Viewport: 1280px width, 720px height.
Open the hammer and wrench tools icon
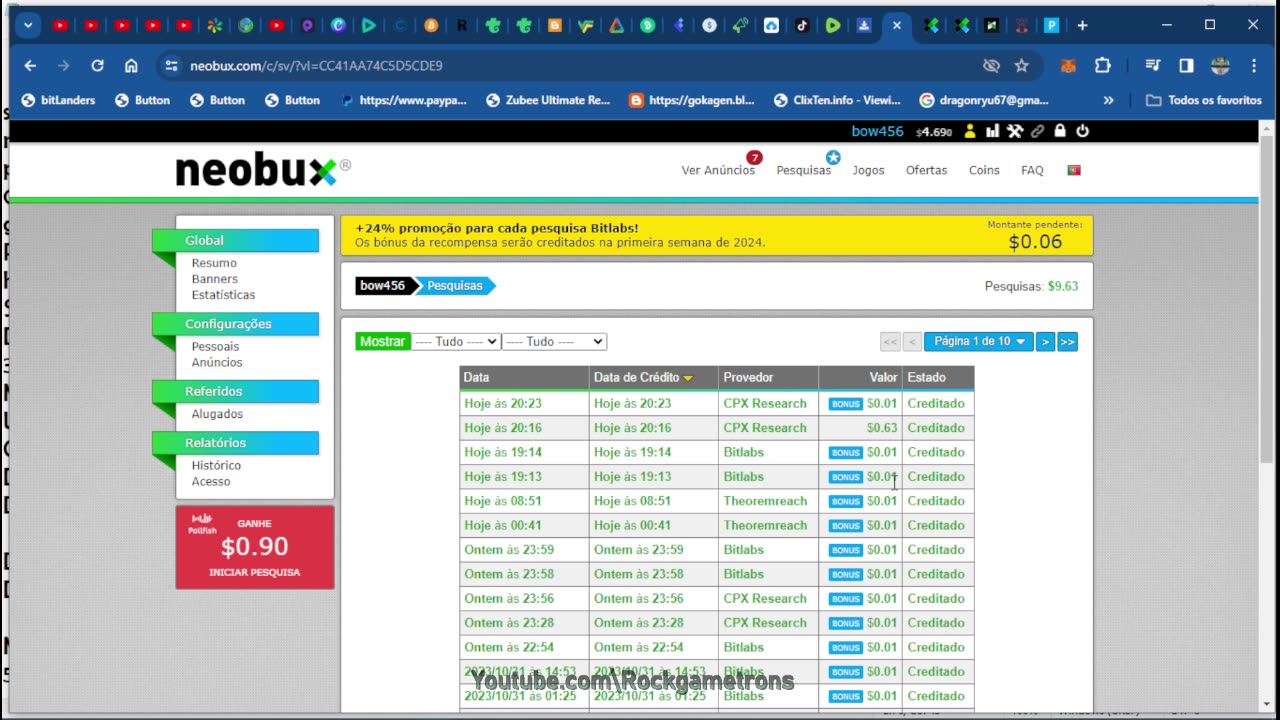(1015, 131)
